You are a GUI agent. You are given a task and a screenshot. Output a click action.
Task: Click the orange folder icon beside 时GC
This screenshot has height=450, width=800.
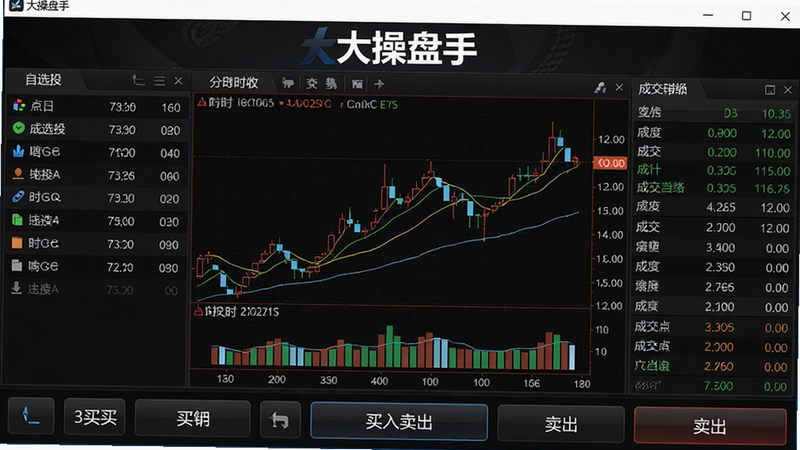point(17,242)
